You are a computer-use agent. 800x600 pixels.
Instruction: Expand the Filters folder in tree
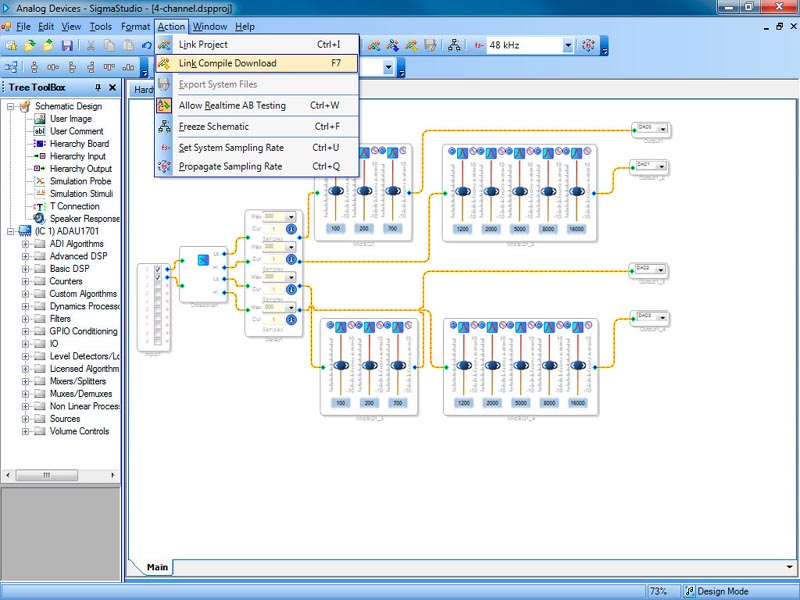[x=25, y=319]
